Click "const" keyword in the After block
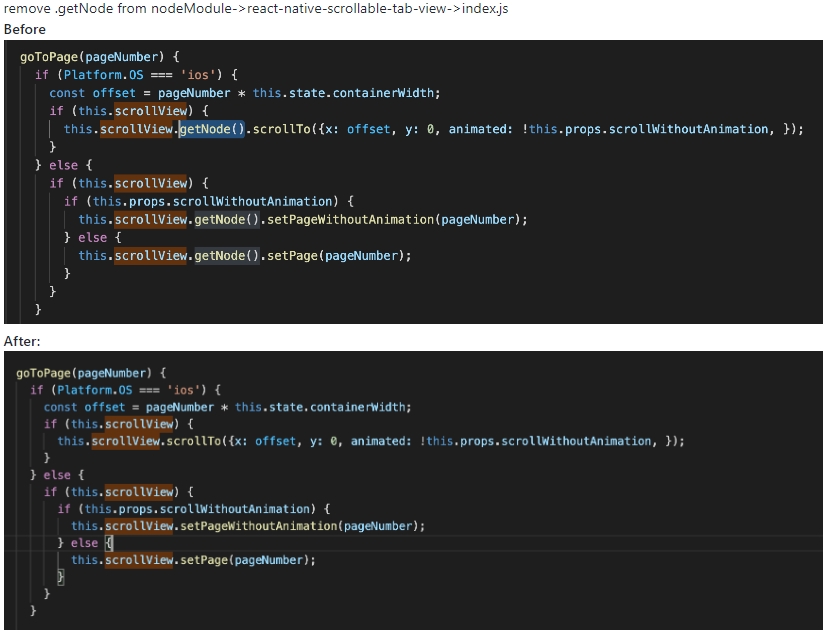Image resolution: width=825 pixels, height=633 pixels. click(60, 407)
